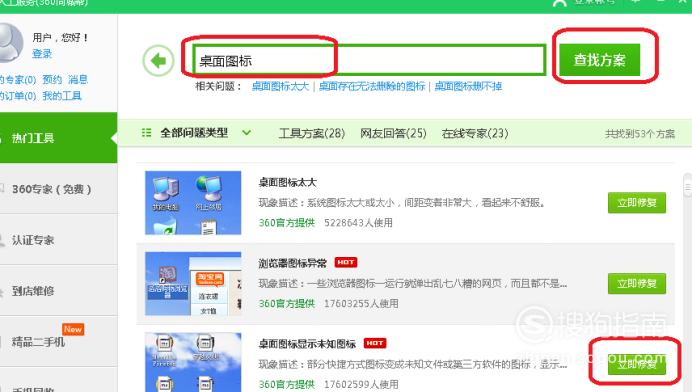Switch to 网友回答(25) tab
Viewport: 692px width, 392px height.
click(x=393, y=133)
